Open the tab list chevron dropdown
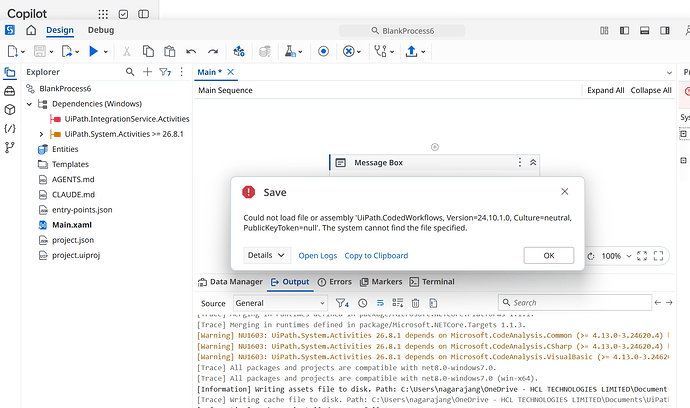The image size is (690, 408). (x=669, y=73)
